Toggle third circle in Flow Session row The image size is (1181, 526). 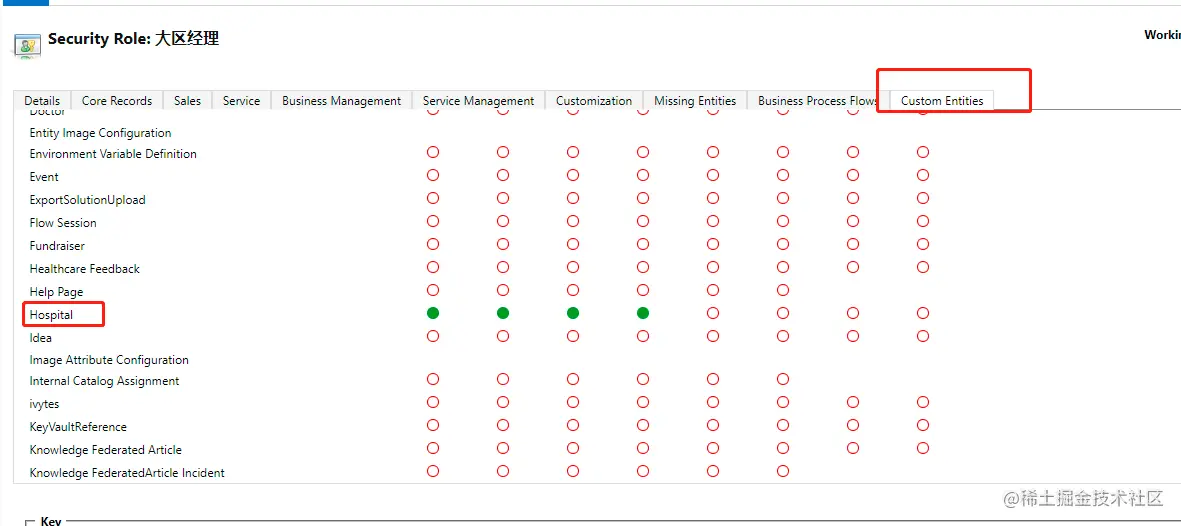pos(573,222)
